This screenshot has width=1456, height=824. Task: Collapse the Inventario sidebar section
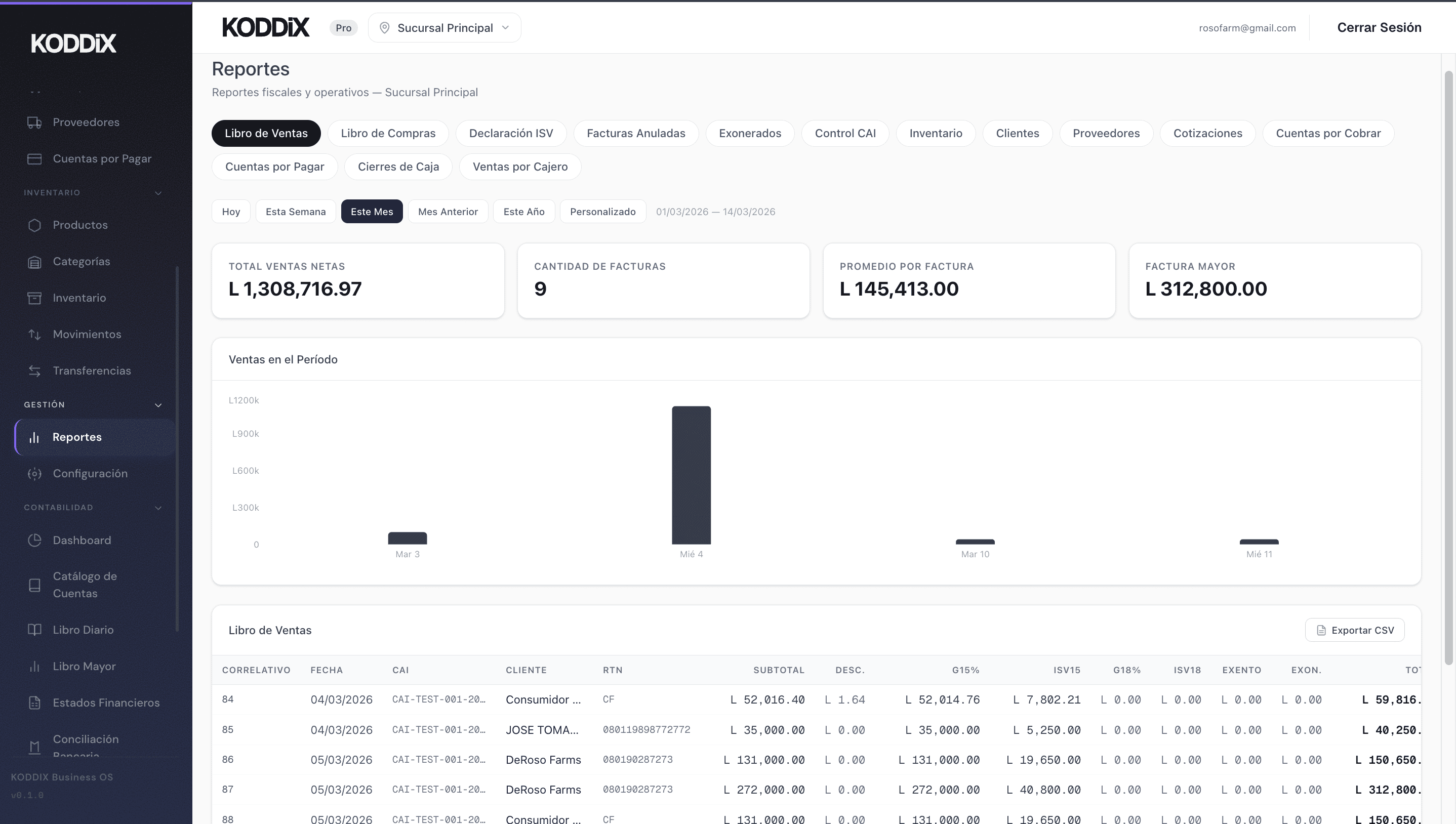(x=158, y=193)
